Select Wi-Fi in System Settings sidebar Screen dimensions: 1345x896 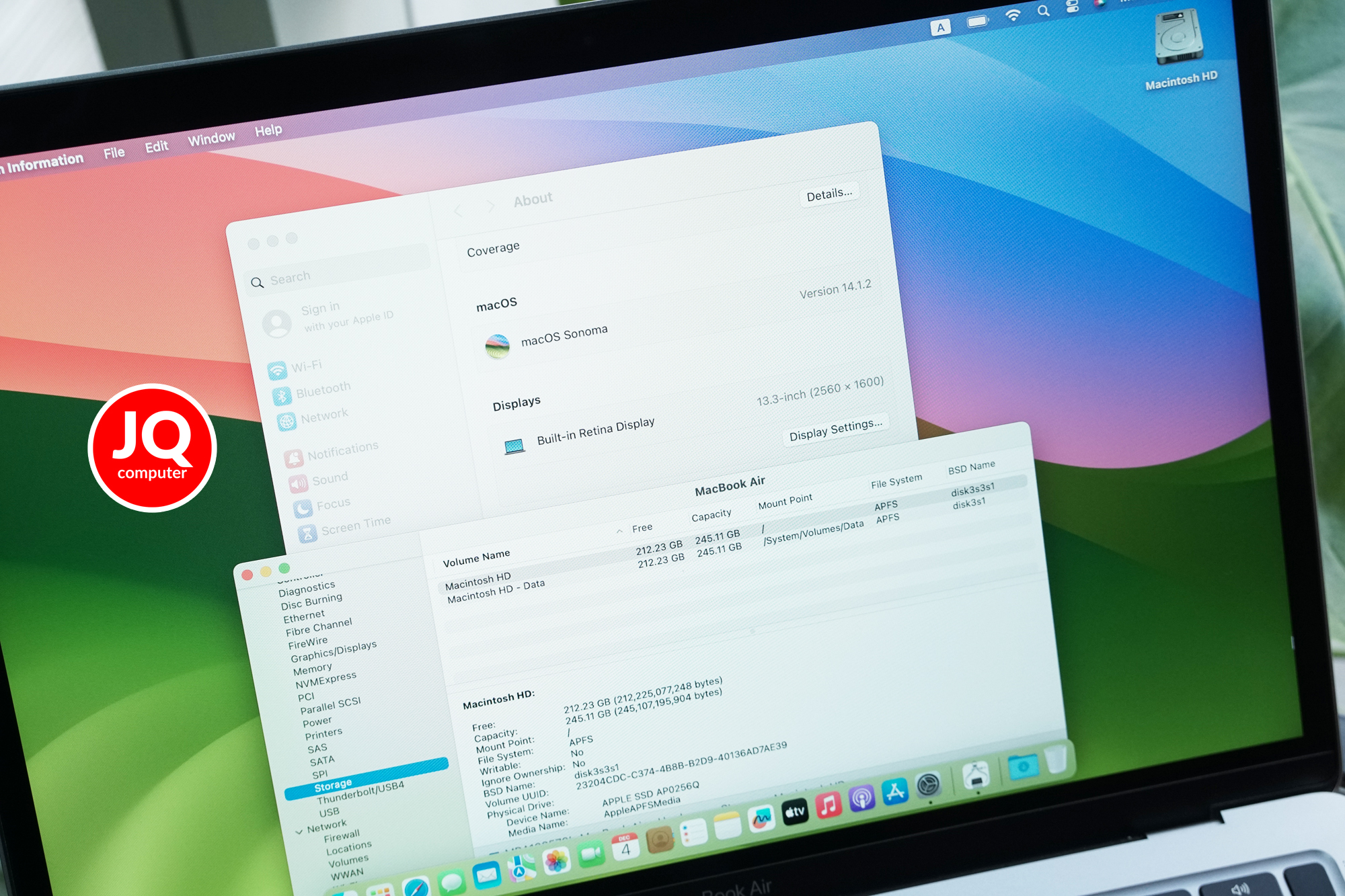(x=296, y=368)
